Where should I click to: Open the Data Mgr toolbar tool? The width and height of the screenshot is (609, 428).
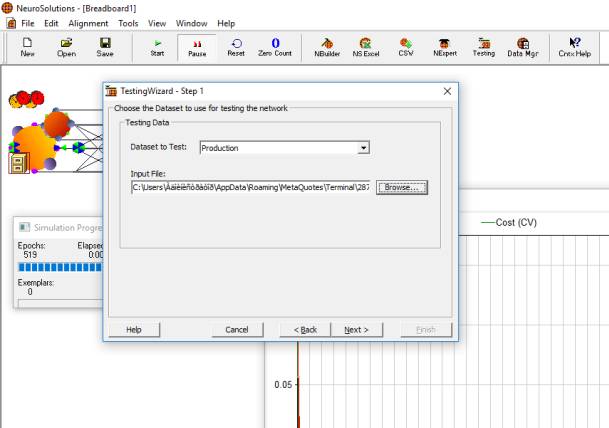tap(522, 47)
